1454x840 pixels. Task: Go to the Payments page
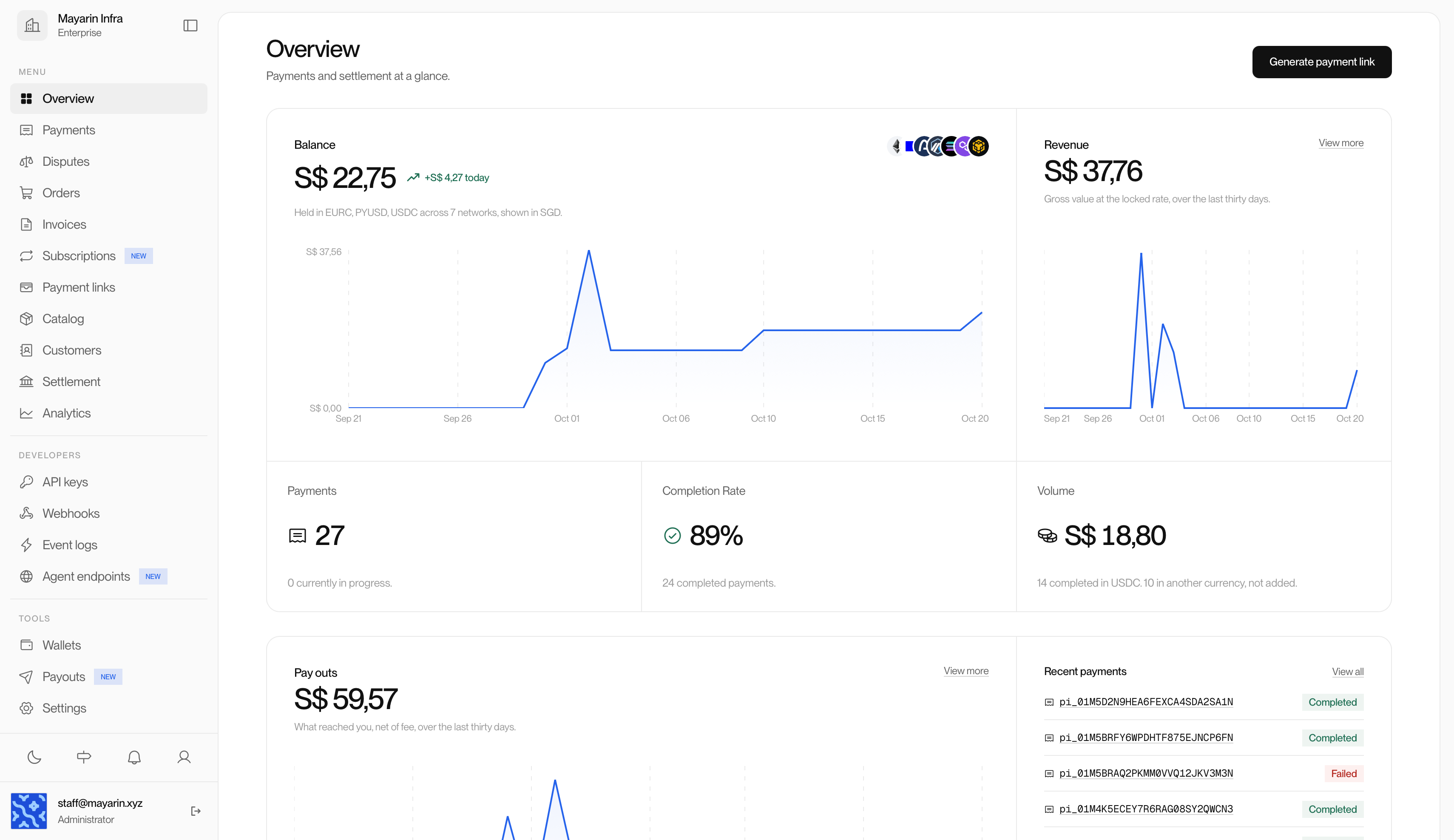click(x=109, y=130)
